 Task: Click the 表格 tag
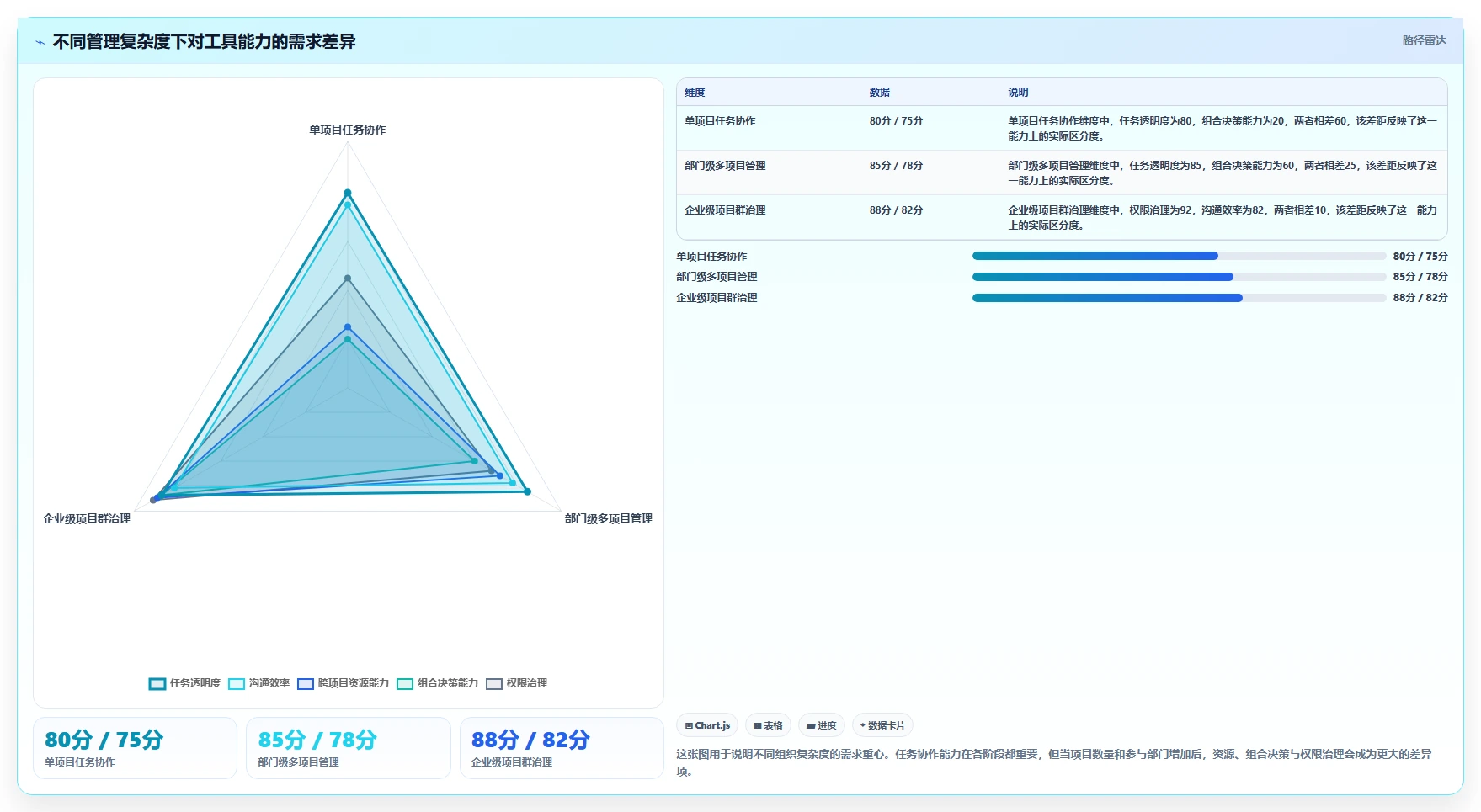[x=768, y=725]
